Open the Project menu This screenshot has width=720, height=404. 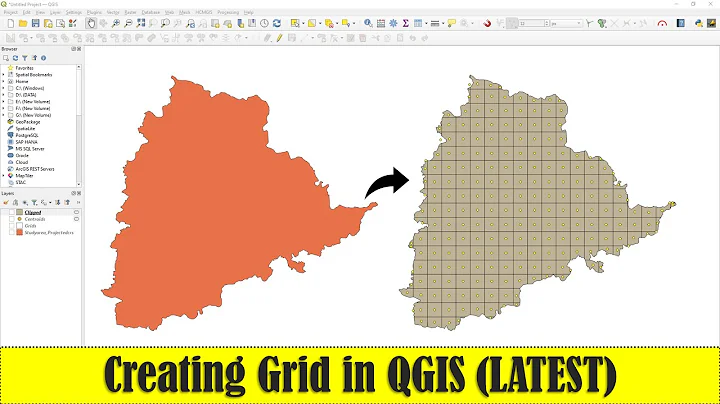10,12
